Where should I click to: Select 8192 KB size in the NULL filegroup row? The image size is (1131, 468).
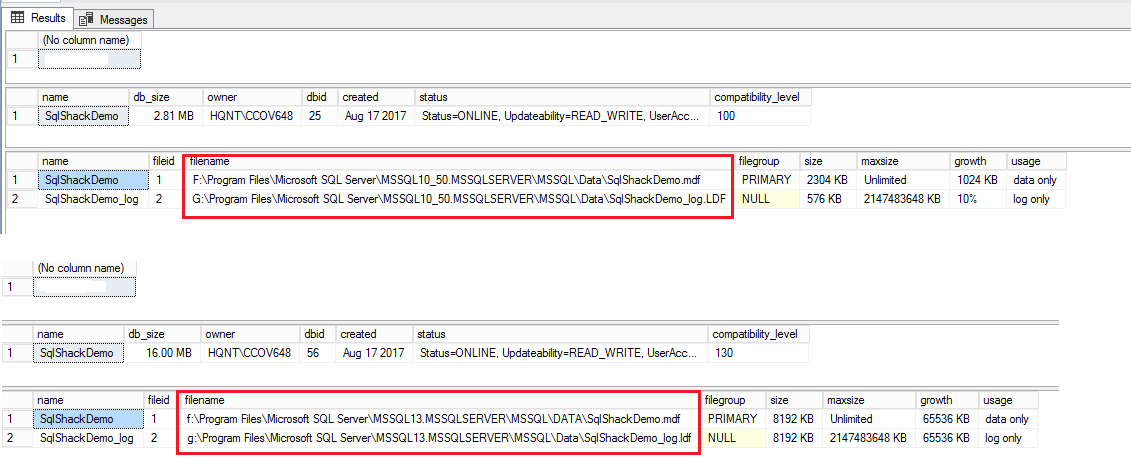click(793, 438)
